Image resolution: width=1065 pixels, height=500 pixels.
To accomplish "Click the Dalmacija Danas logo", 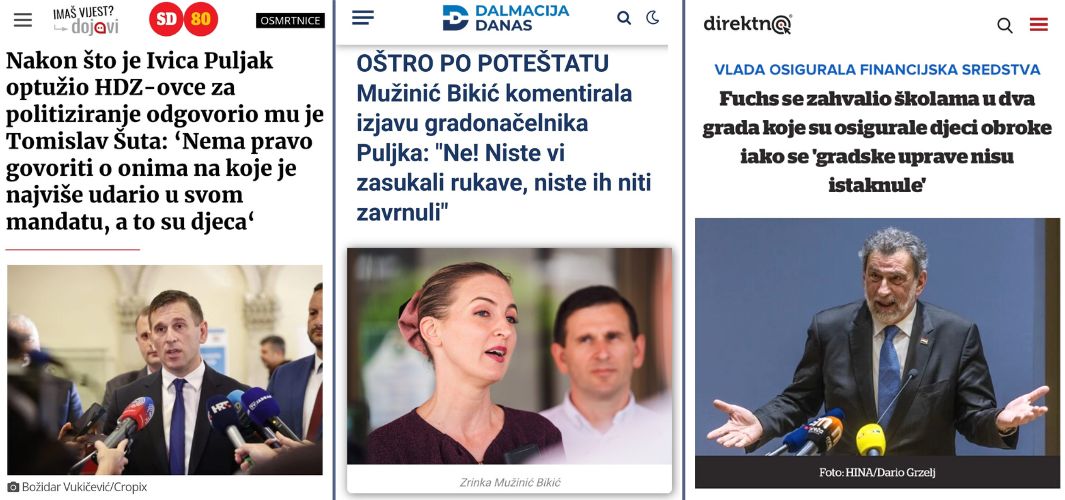I will (x=506, y=18).
